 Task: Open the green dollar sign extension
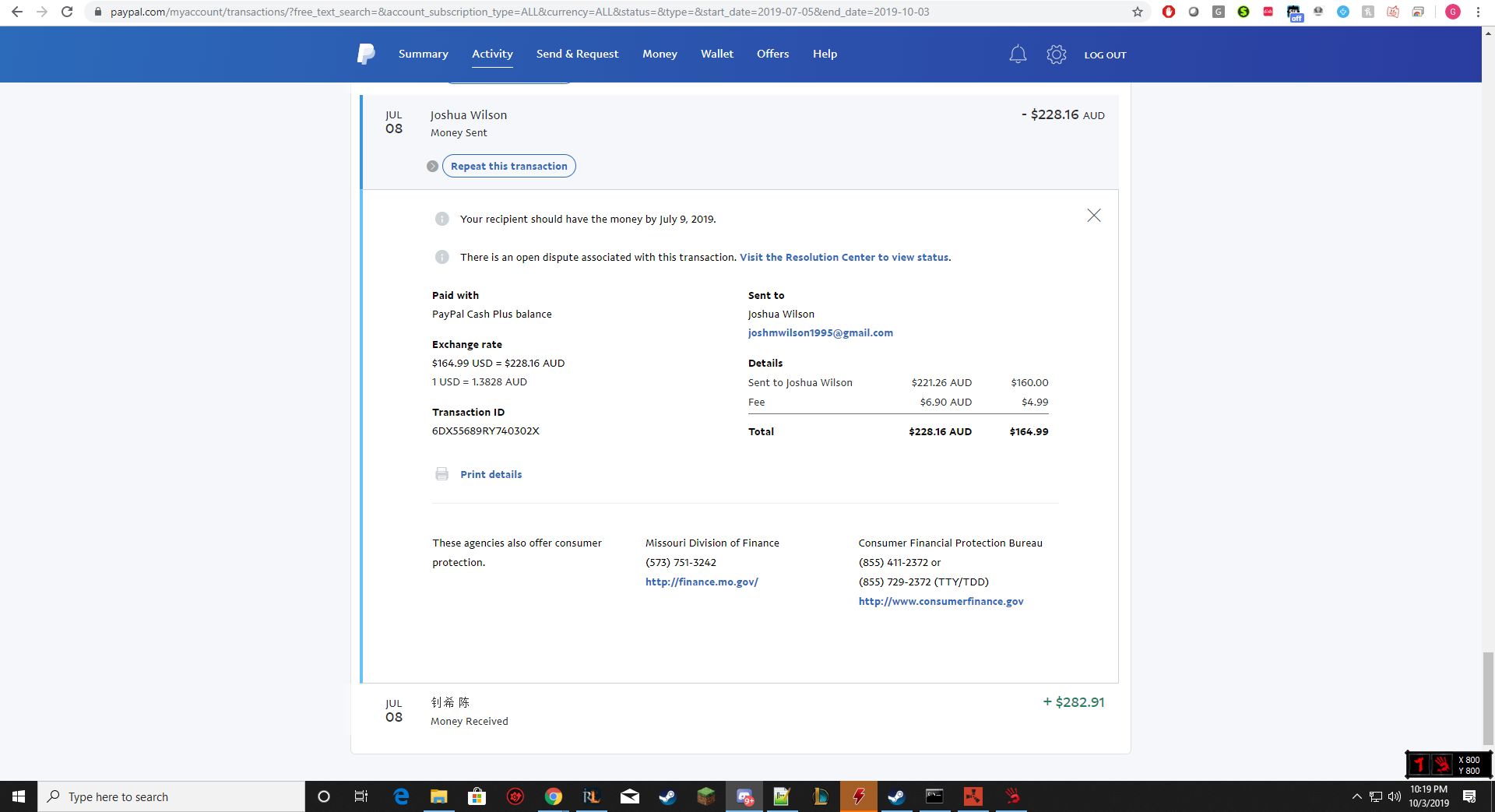tap(1243, 12)
